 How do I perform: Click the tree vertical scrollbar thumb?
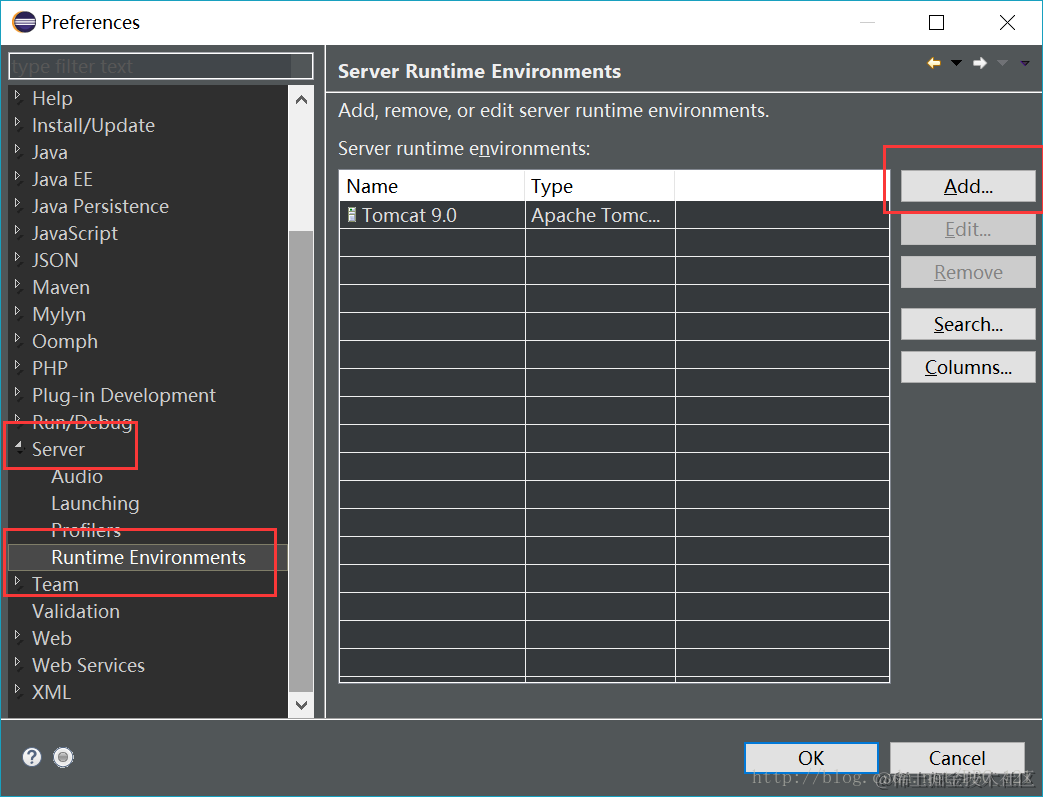301,460
